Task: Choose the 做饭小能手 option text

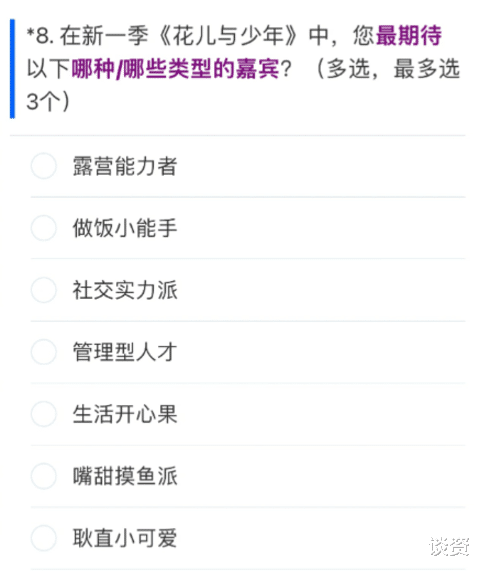Action: point(125,228)
